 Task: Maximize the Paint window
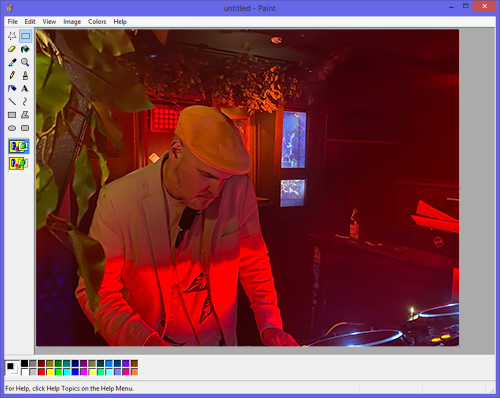[466, 6]
